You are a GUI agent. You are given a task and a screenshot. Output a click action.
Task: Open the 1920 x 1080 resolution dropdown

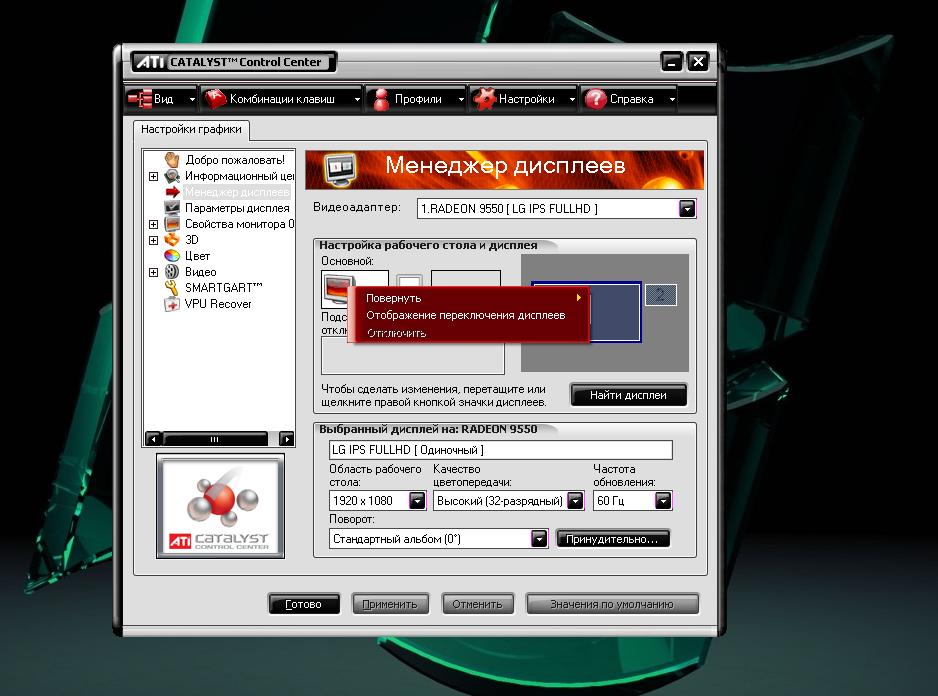click(416, 500)
